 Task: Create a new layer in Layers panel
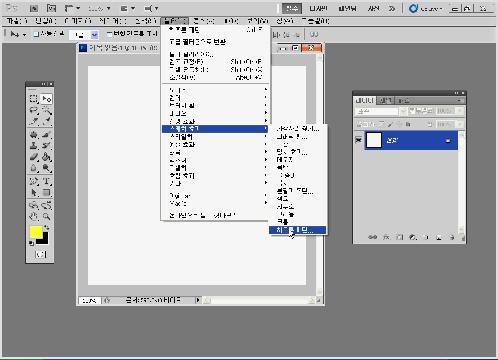point(439,237)
